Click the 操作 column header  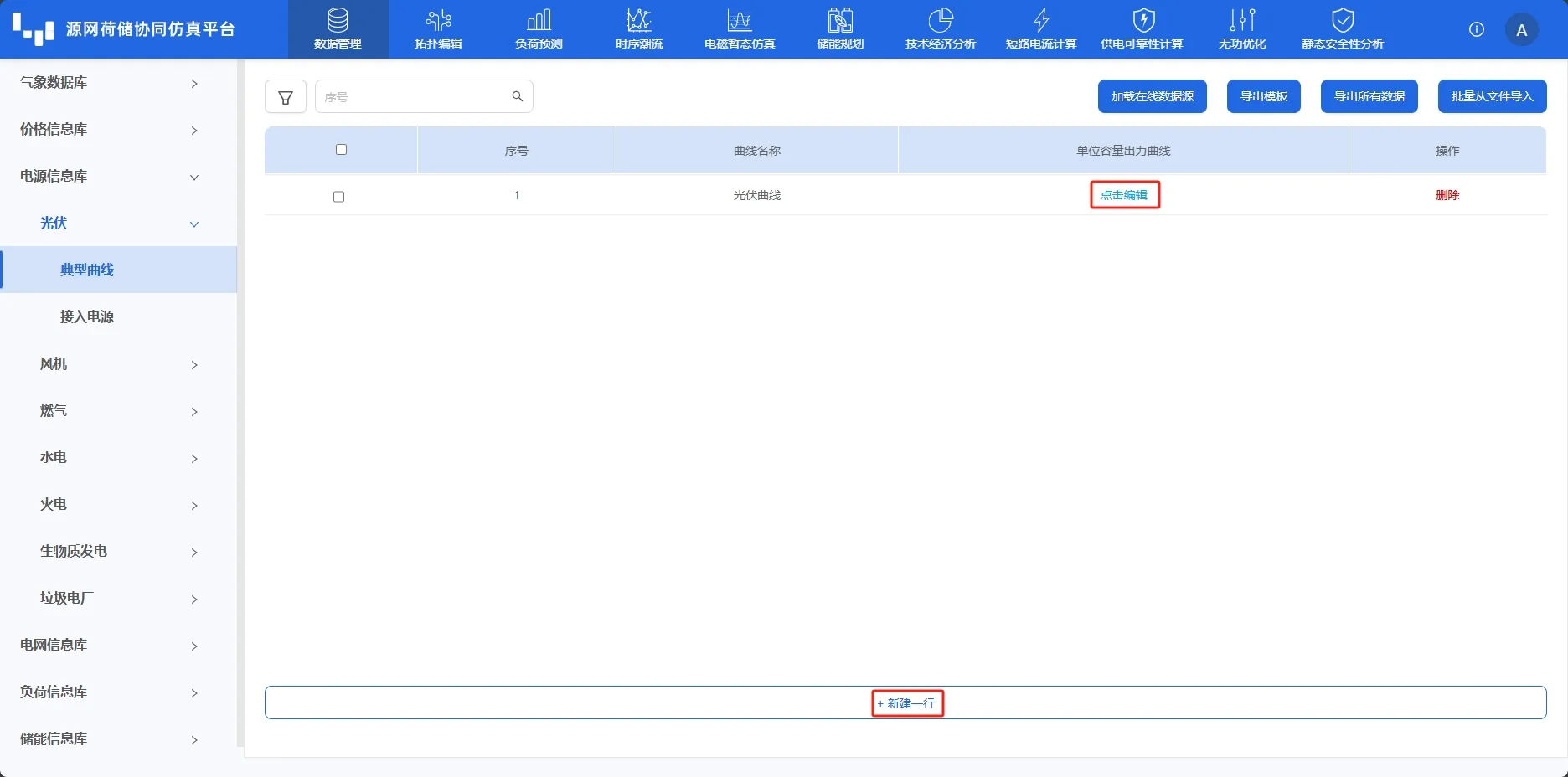click(x=1447, y=151)
